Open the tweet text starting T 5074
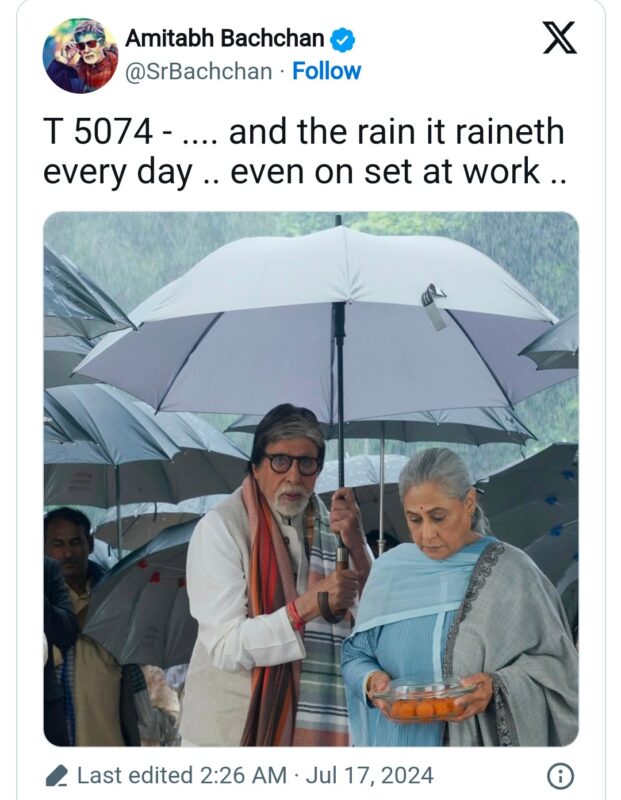The height and width of the screenshot is (800, 621). click(x=305, y=152)
